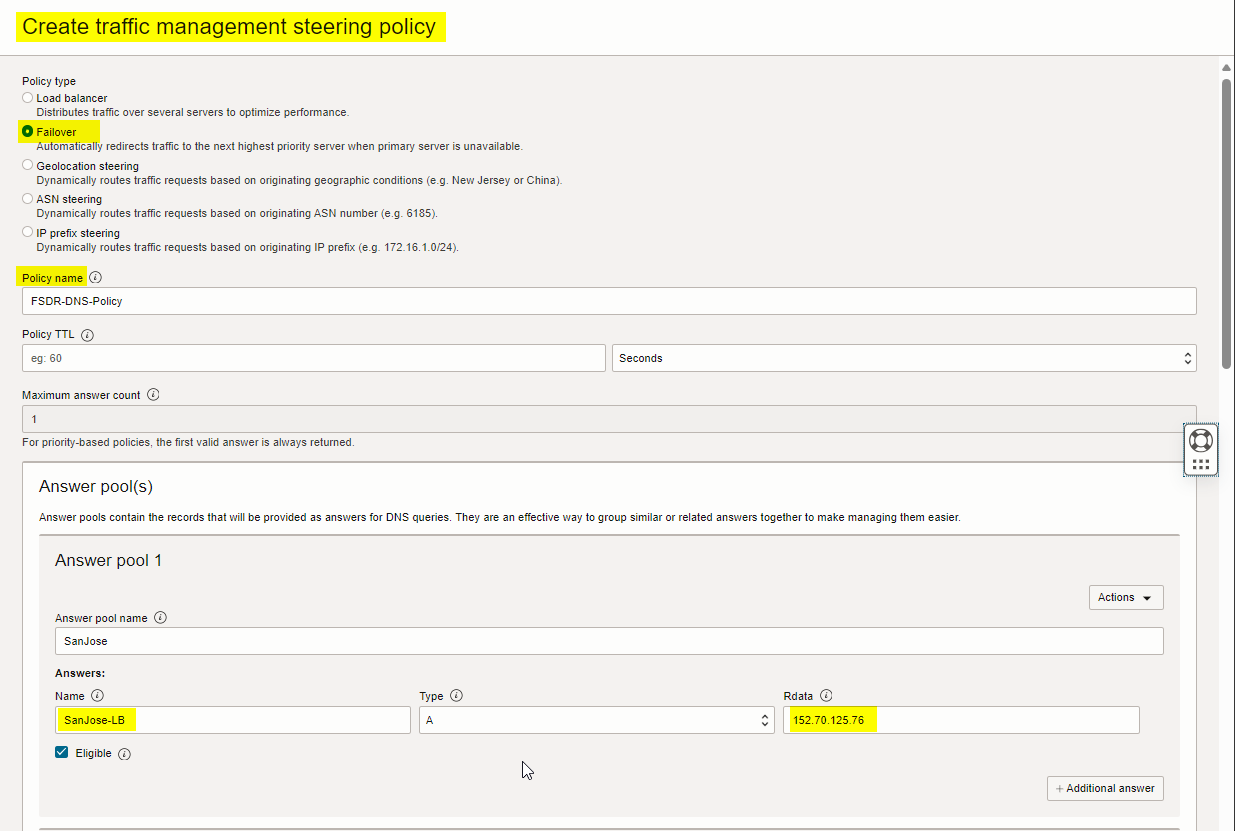The image size is (1235, 831).
Task: Choose the ASN steering policy type
Action: [28, 199]
